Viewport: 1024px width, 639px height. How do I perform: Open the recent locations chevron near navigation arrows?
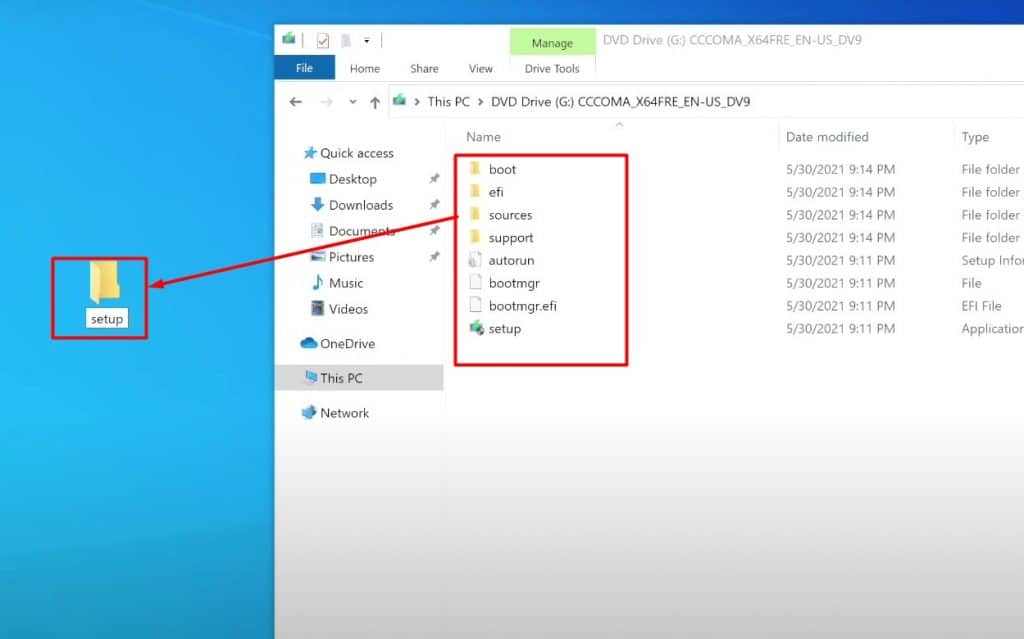coord(352,101)
